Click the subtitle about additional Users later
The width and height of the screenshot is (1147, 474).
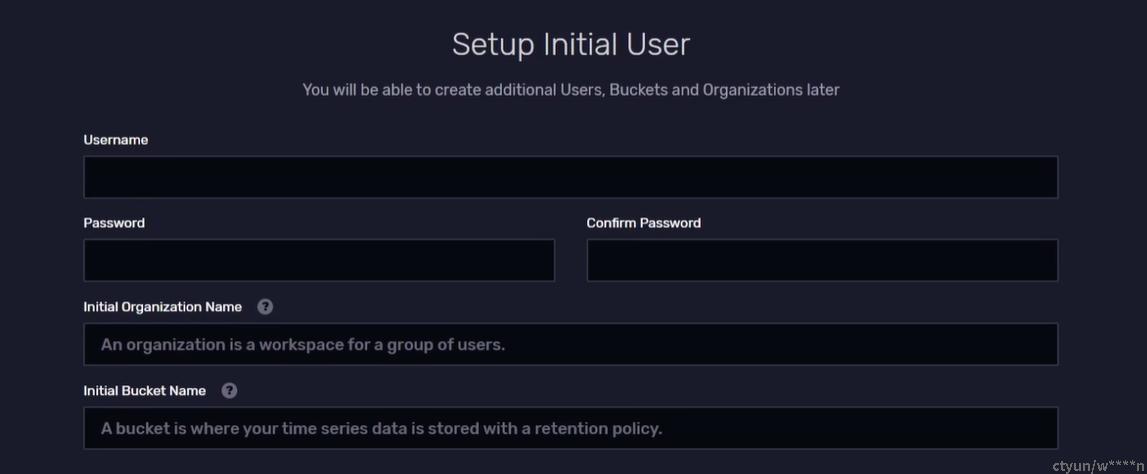571,90
